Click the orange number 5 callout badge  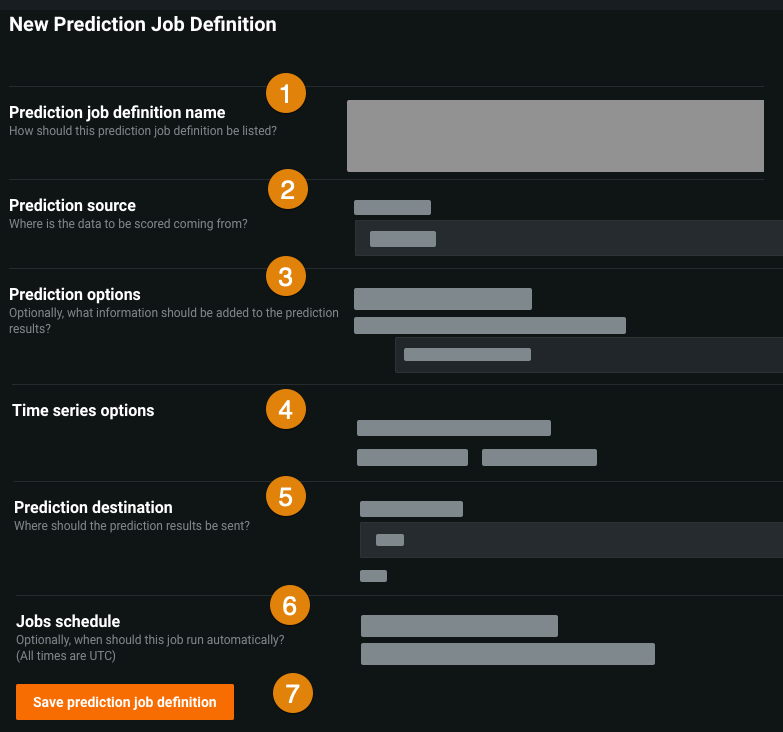click(x=286, y=496)
